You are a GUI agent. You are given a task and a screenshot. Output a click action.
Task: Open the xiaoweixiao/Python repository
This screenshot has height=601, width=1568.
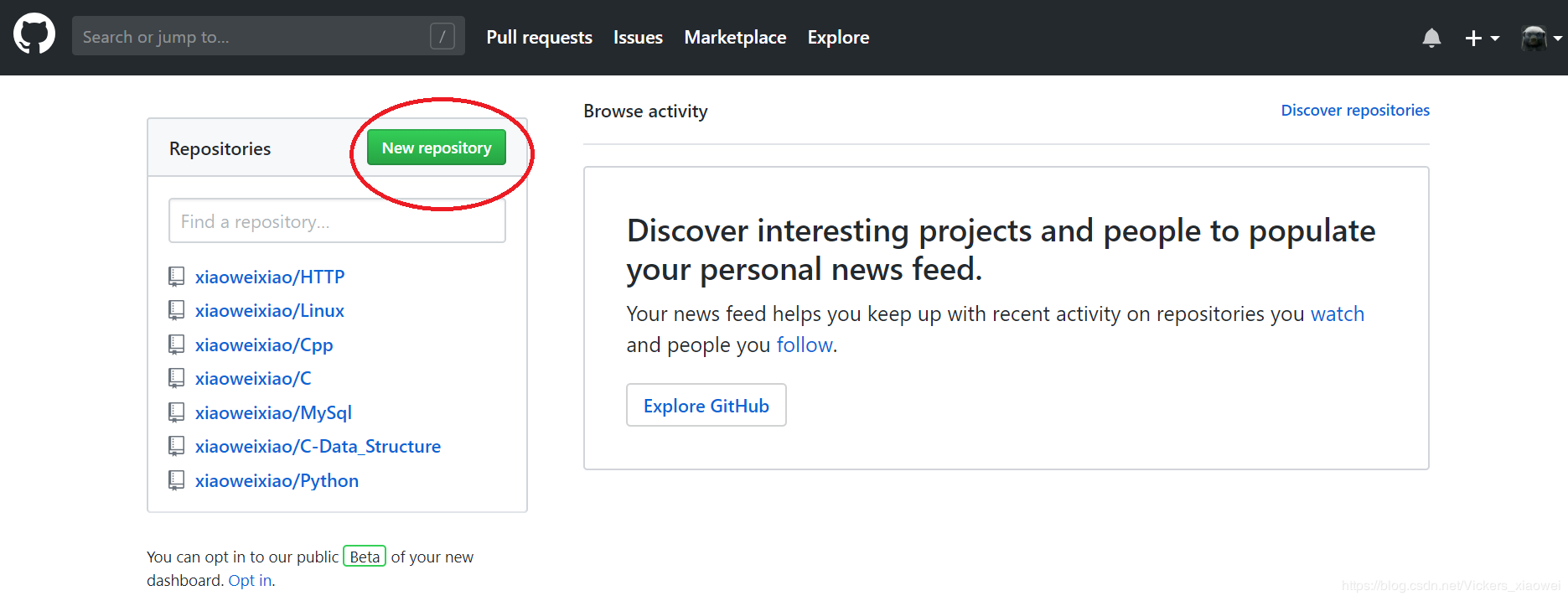tap(277, 480)
